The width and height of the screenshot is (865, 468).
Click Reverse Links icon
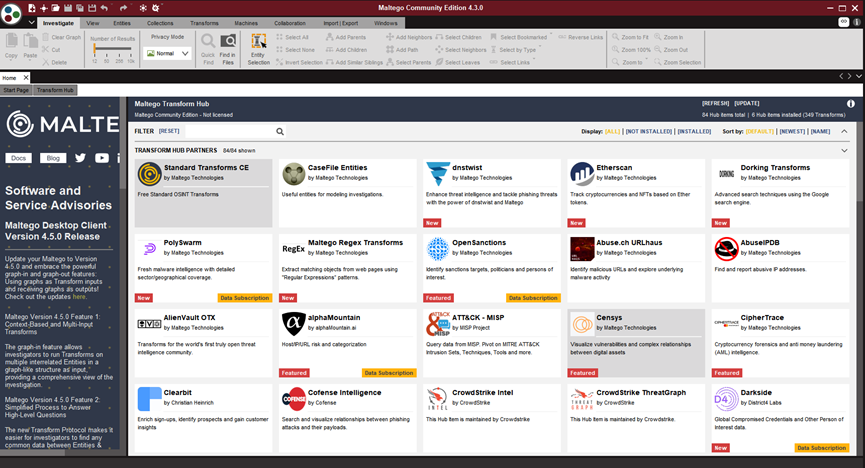coord(562,37)
